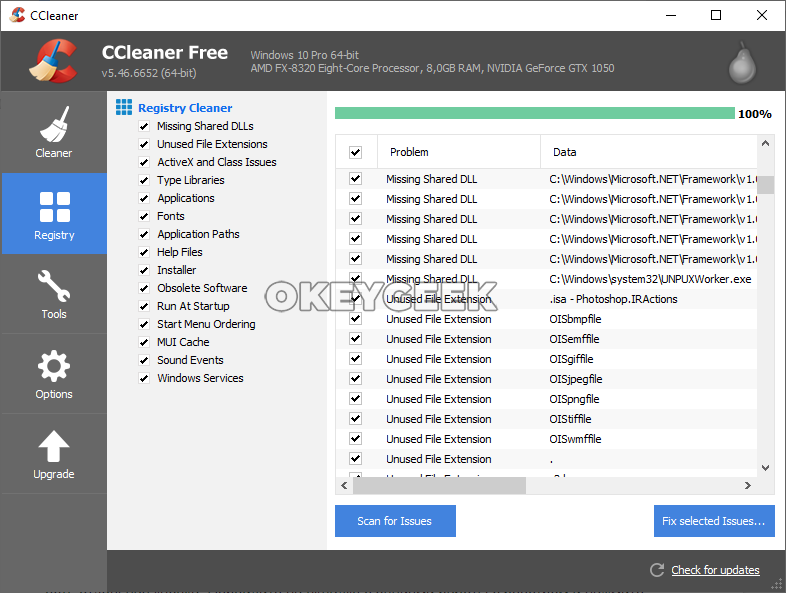This screenshot has height=593, width=786.
Task: Open the Cleaner section broom icon
Action: pyautogui.click(x=54, y=124)
